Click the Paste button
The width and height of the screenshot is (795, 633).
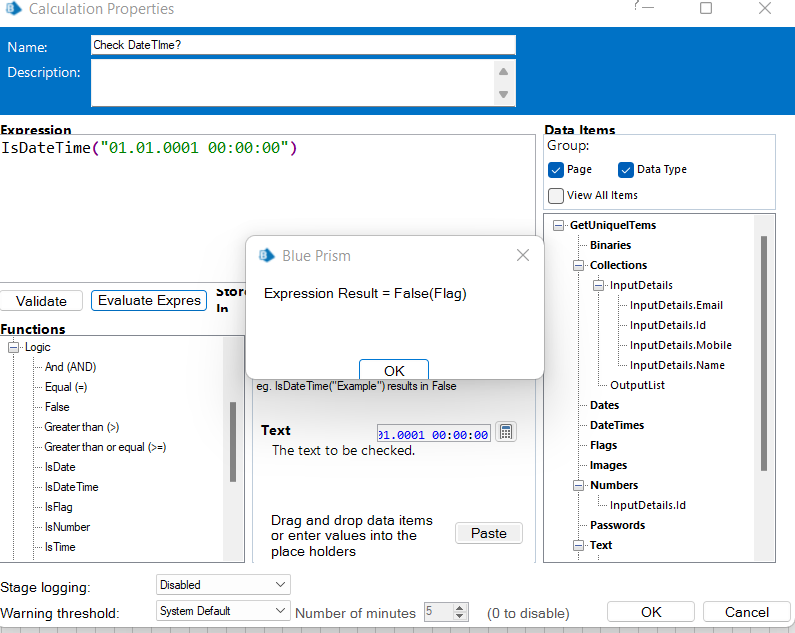(x=488, y=533)
